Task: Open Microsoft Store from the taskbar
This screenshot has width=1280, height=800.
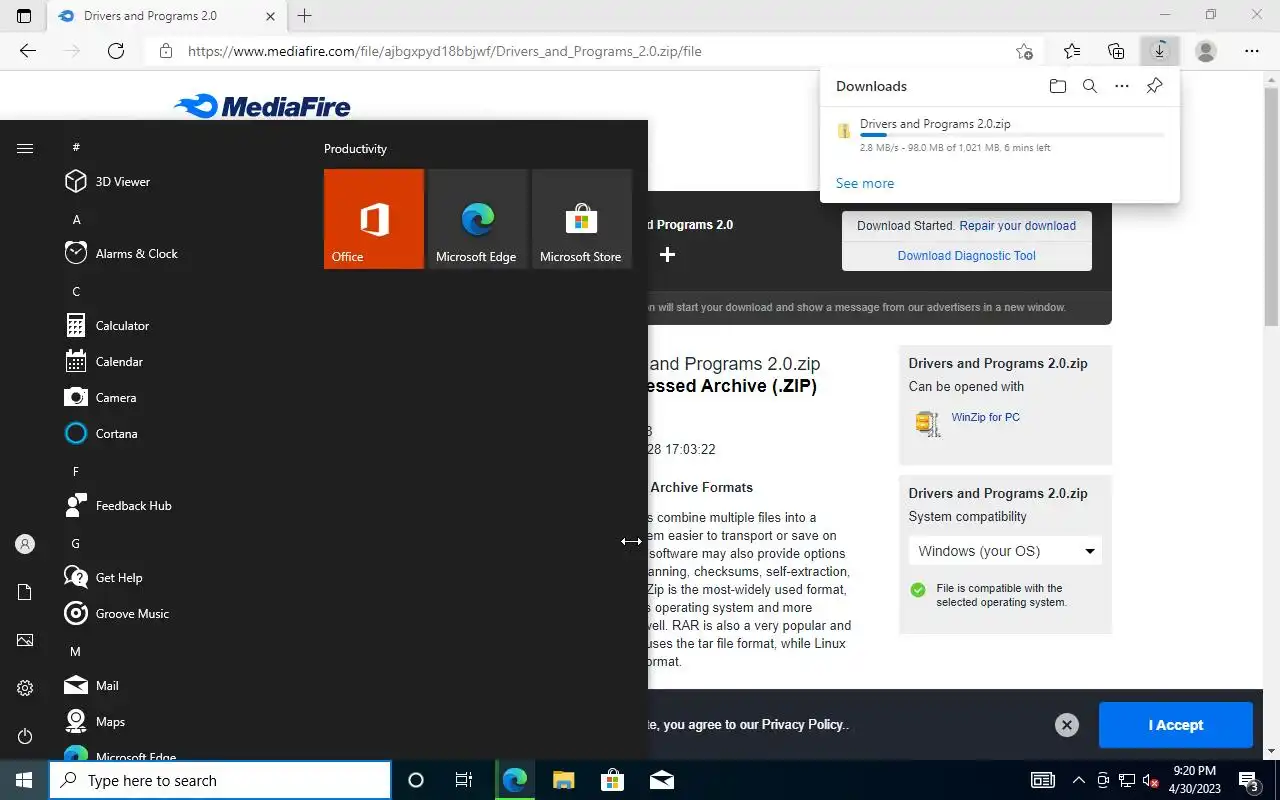Action: tap(612, 780)
